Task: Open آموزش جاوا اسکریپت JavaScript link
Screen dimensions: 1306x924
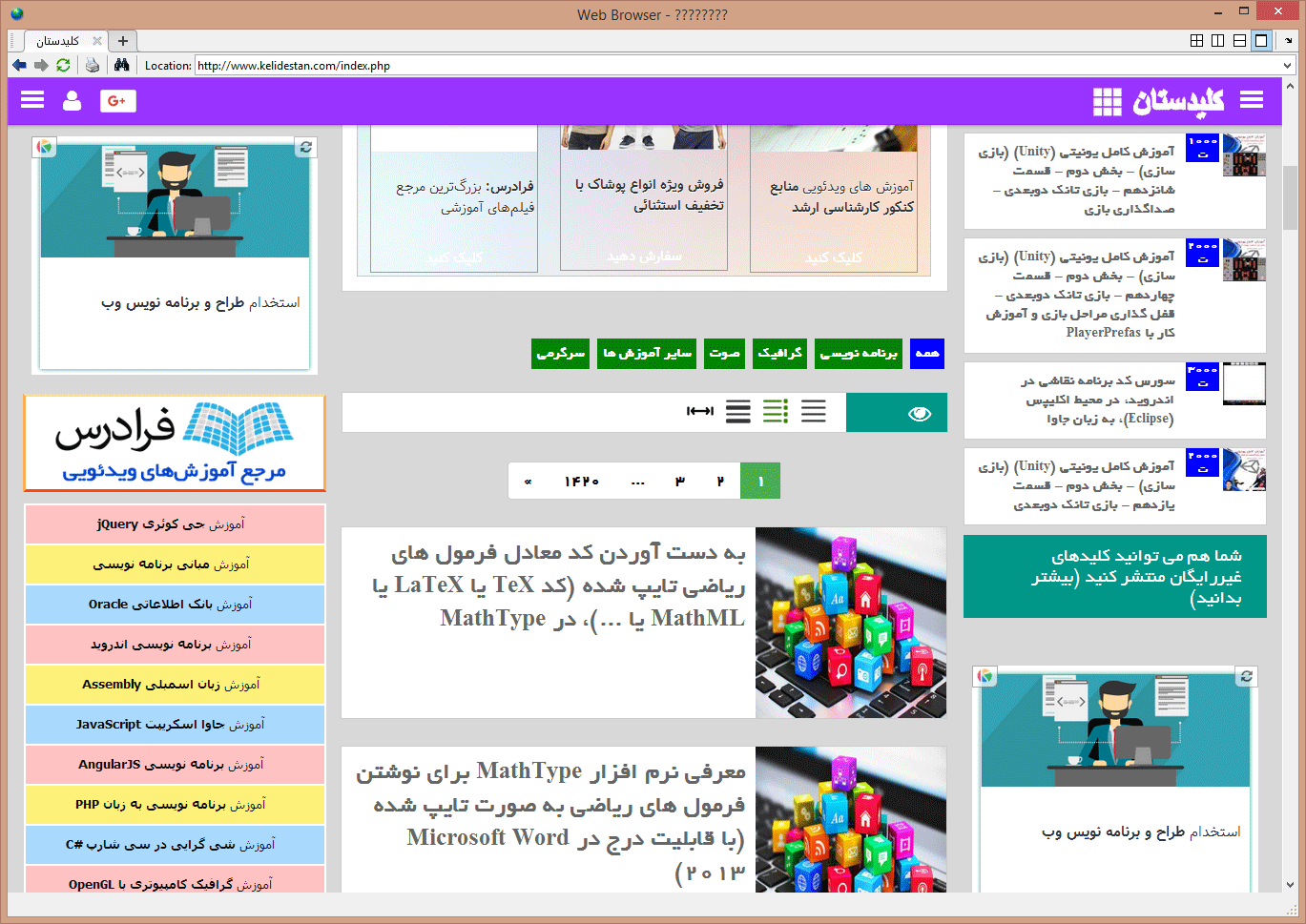Action: pos(175,725)
